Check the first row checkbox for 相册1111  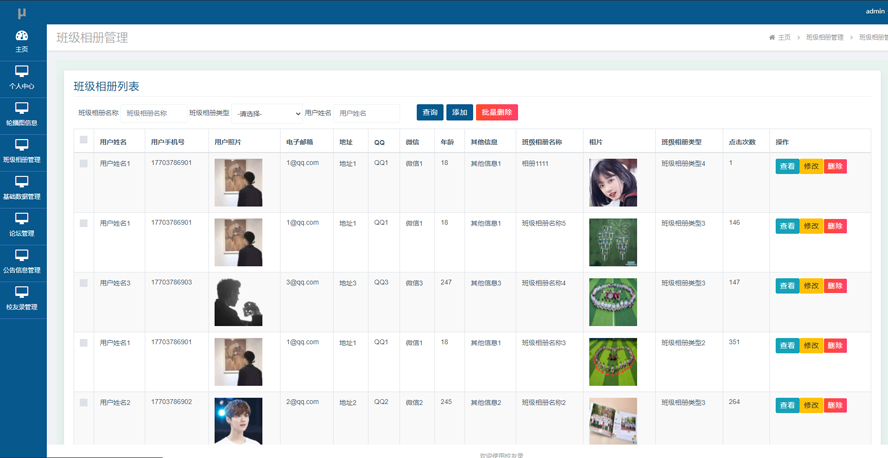[x=84, y=164]
